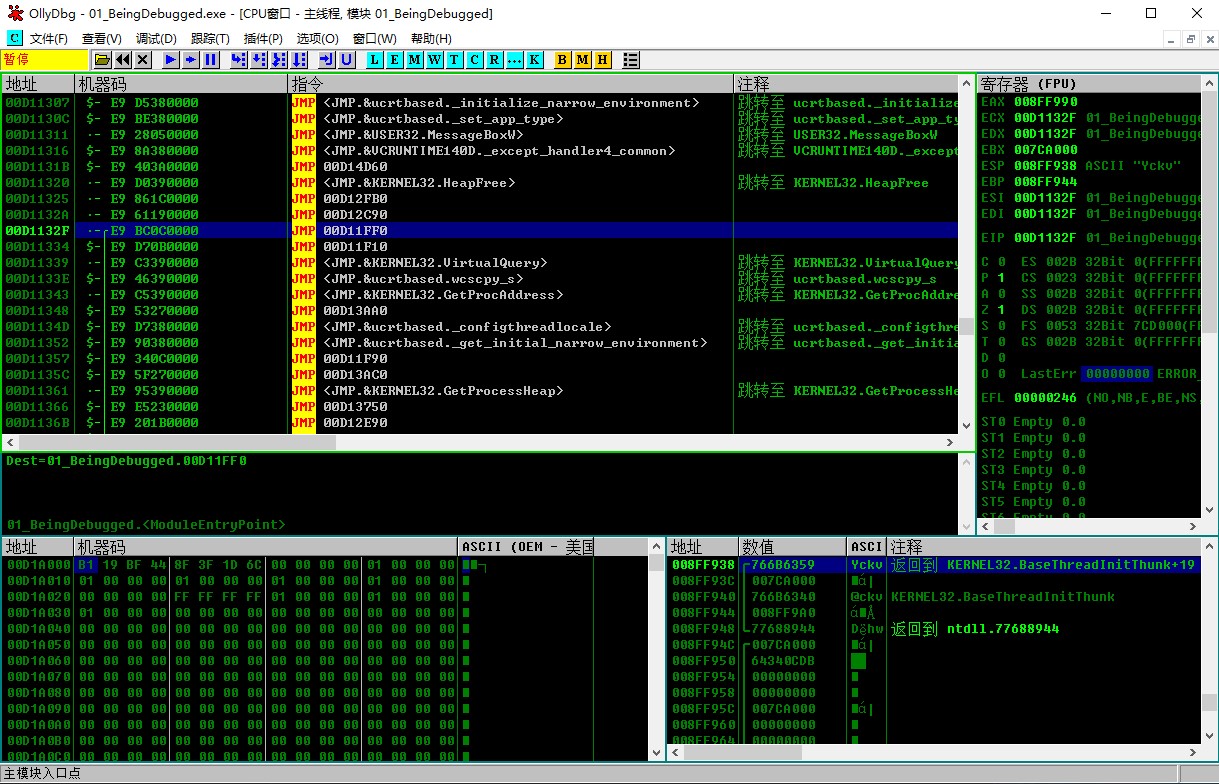The width and height of the screenshot is (1219, 784).
Task: Click the LastErr 00000000 value field
Action: point(1116,374)
